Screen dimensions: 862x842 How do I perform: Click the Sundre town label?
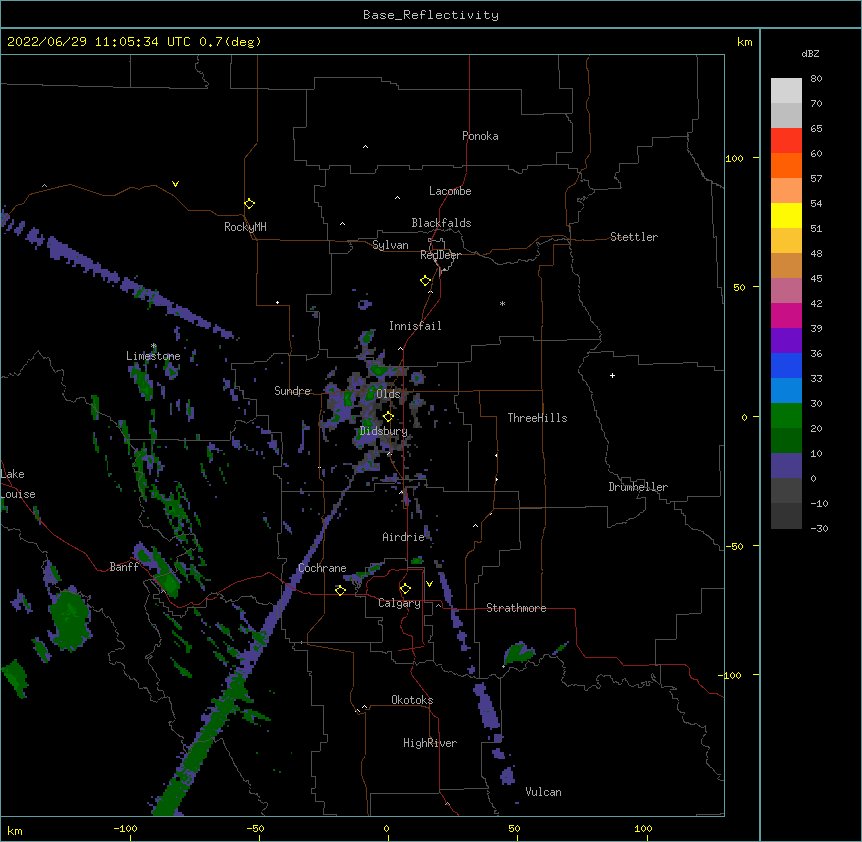pos(292,391)
